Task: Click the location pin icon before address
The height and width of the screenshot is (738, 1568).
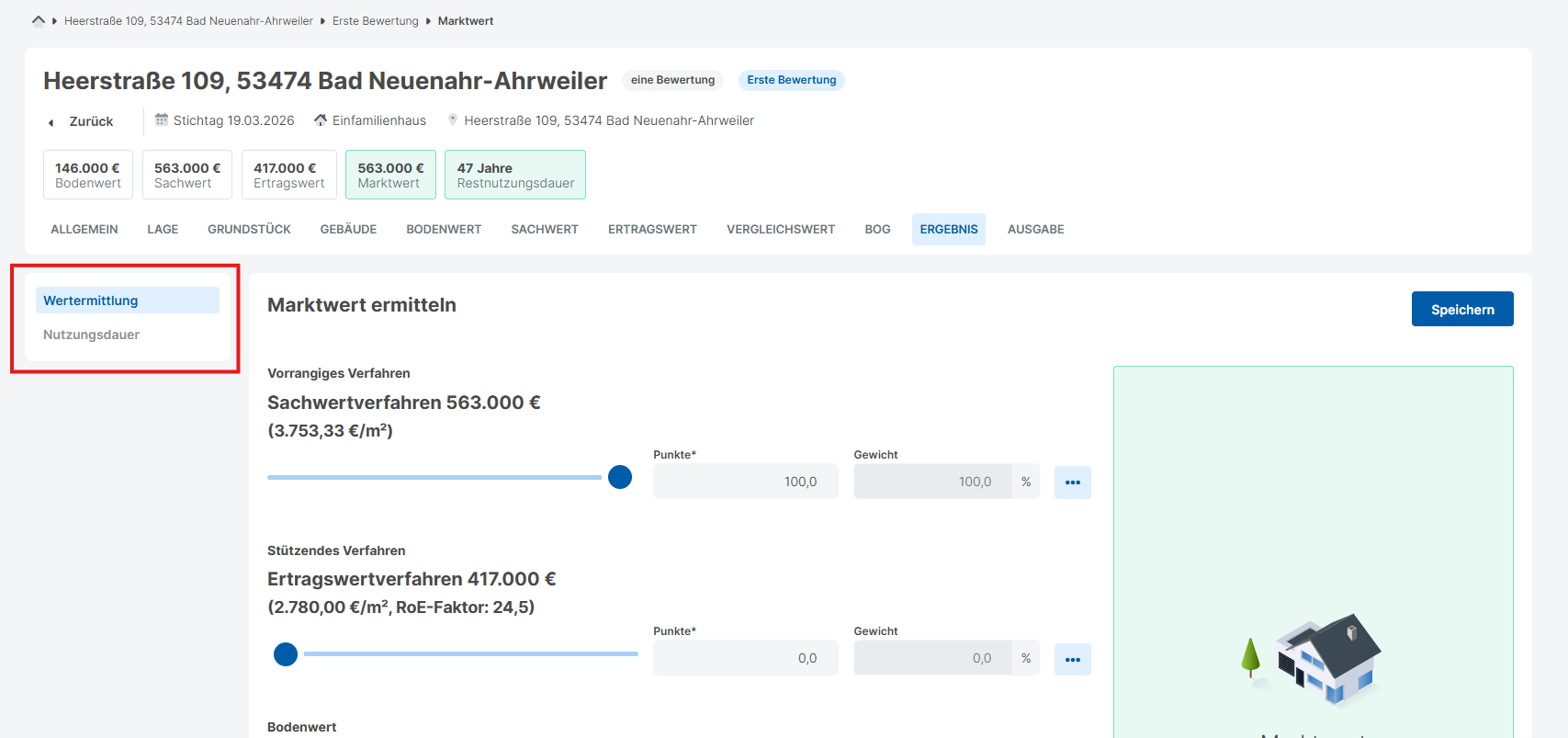Action: pos(453,119)
